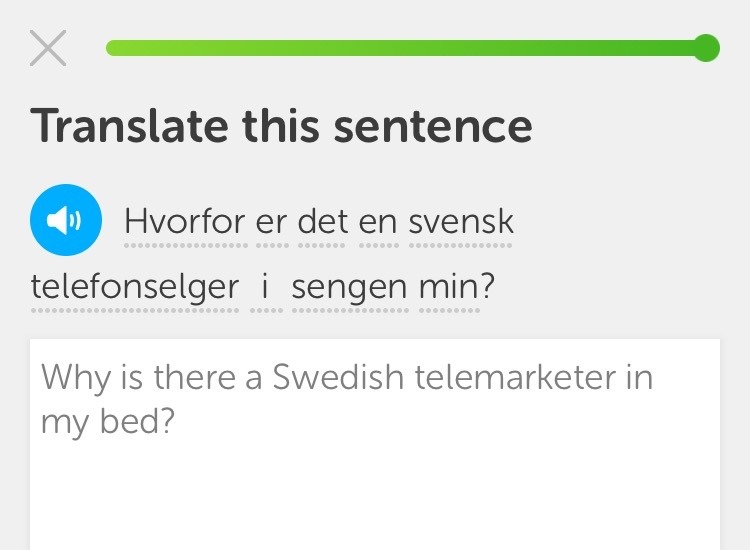Look up the word "telefonselger"
Screen dimensions: 750x550
(x=135, y=288)
